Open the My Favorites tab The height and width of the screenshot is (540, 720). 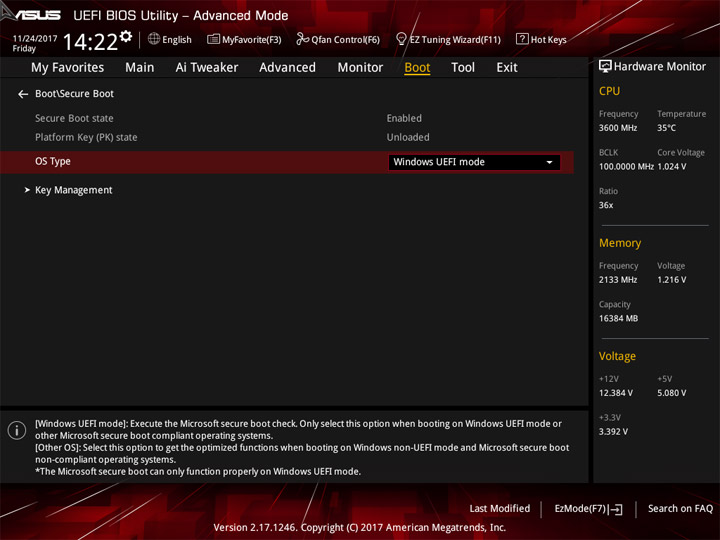[x=68, y=68]
